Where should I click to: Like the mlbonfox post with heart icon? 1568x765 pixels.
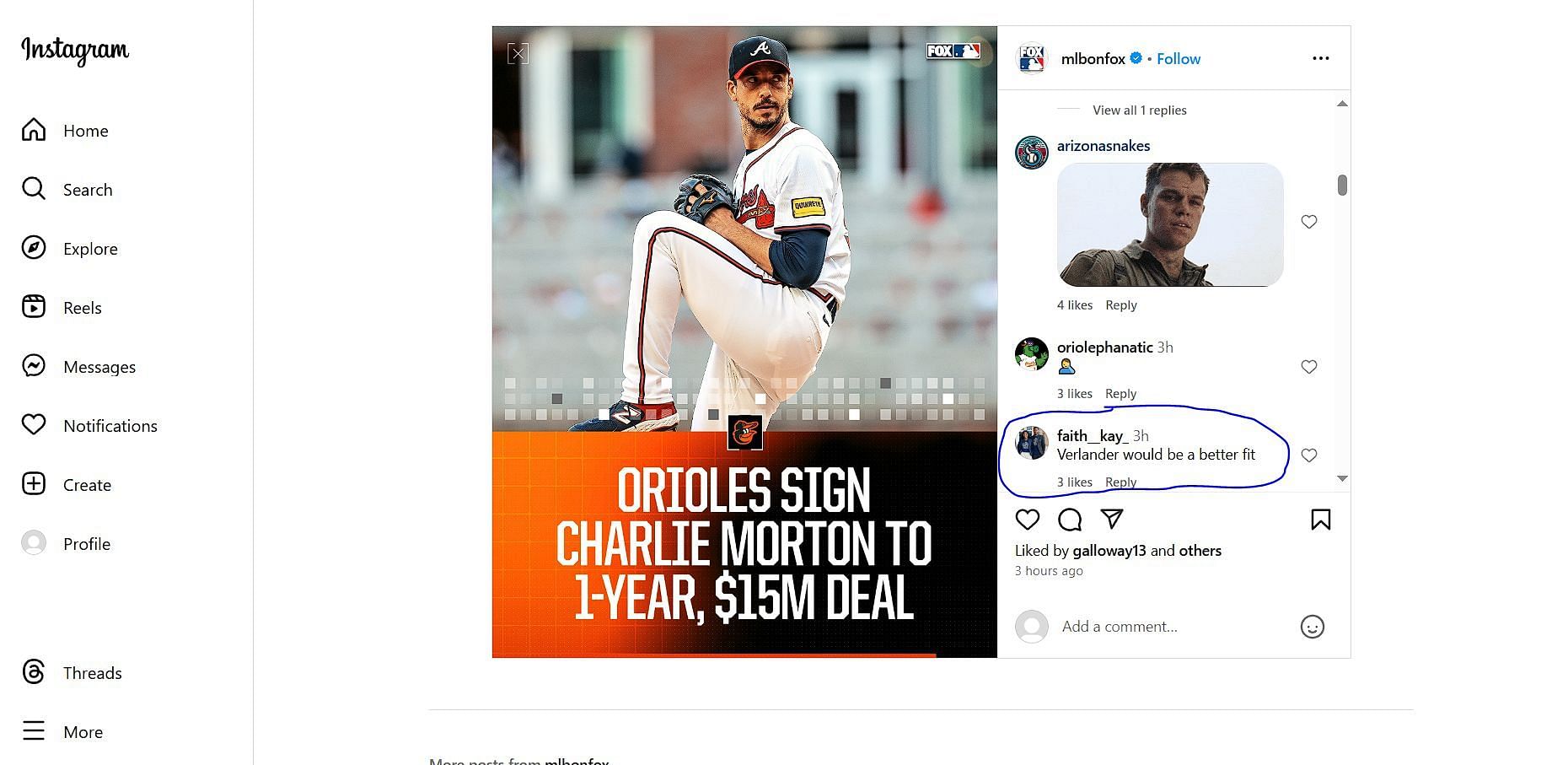[x=1027, y=520]
